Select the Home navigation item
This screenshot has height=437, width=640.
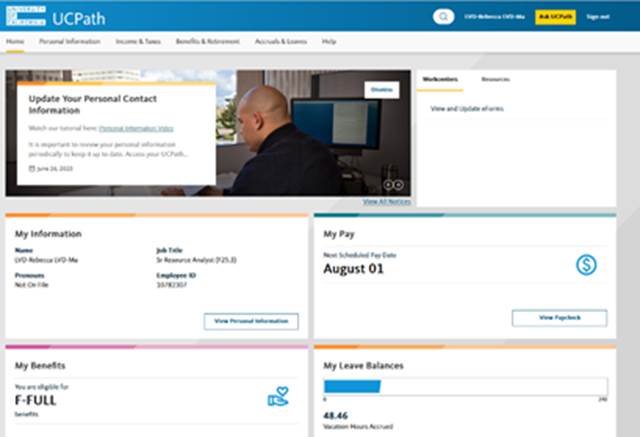pos(15,42)
